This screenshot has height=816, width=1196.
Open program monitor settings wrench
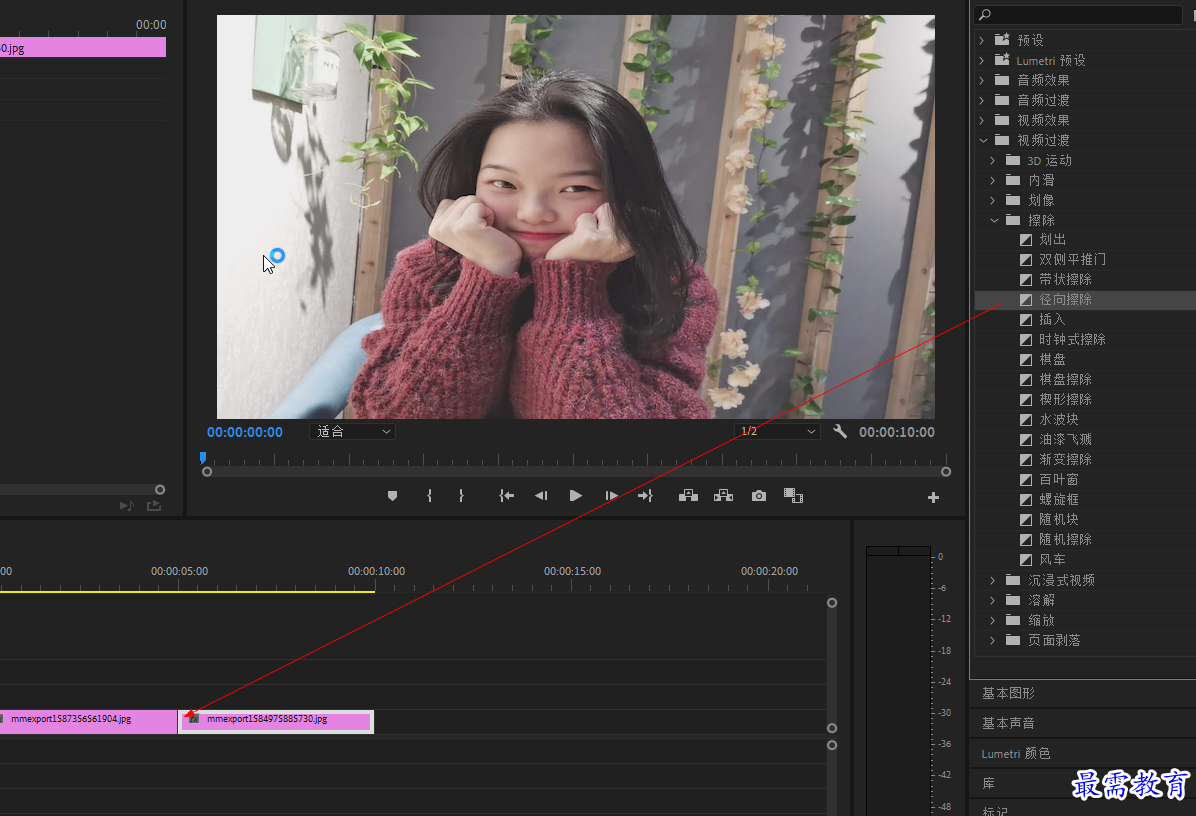[840, 432]
